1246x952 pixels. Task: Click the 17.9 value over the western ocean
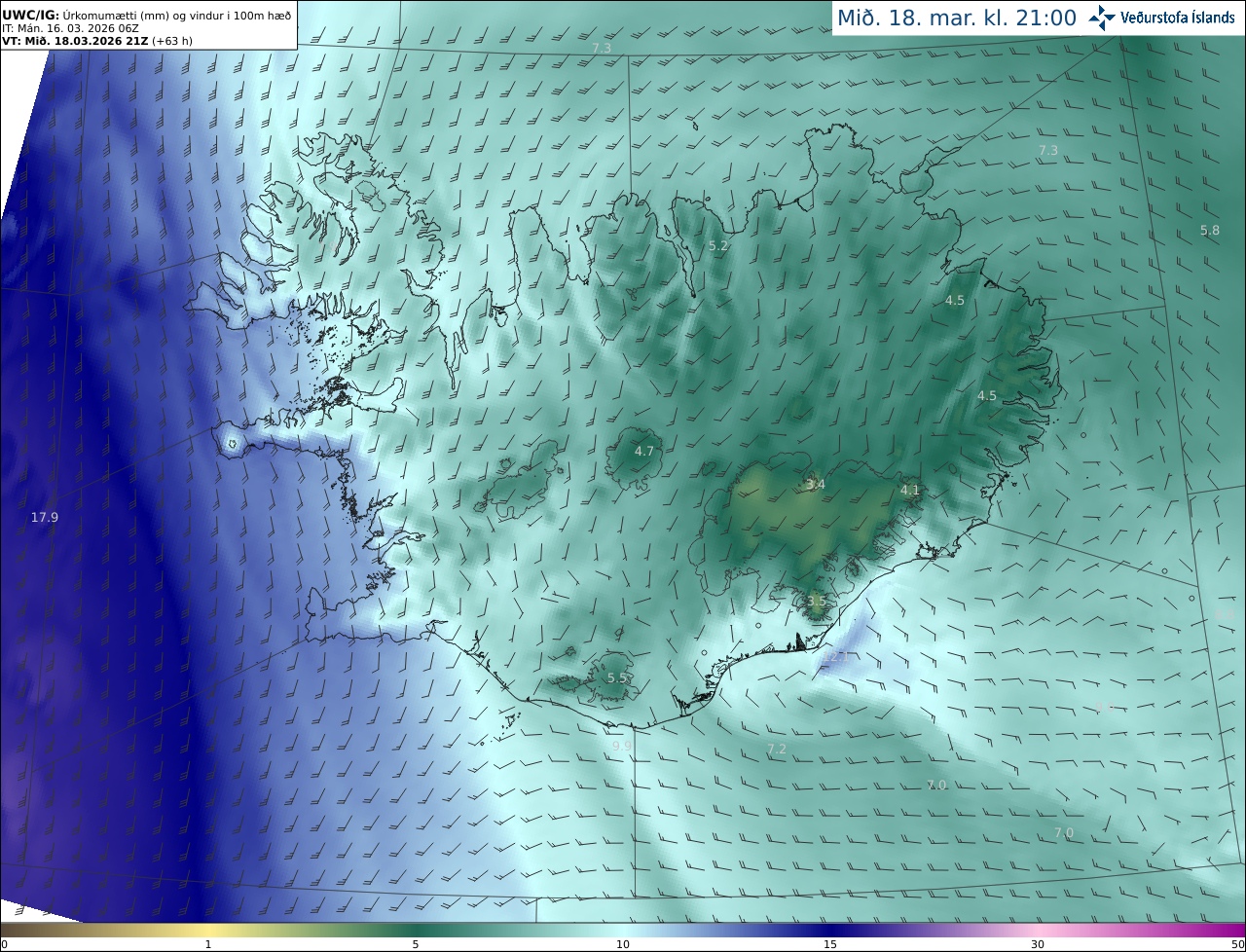click(x=45, y=518)
